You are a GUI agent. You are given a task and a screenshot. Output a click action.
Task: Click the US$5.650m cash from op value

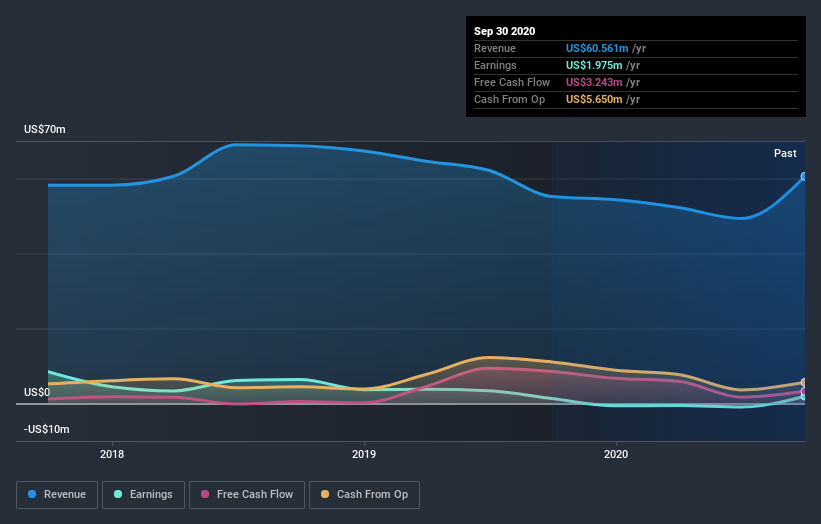(594, 99)
